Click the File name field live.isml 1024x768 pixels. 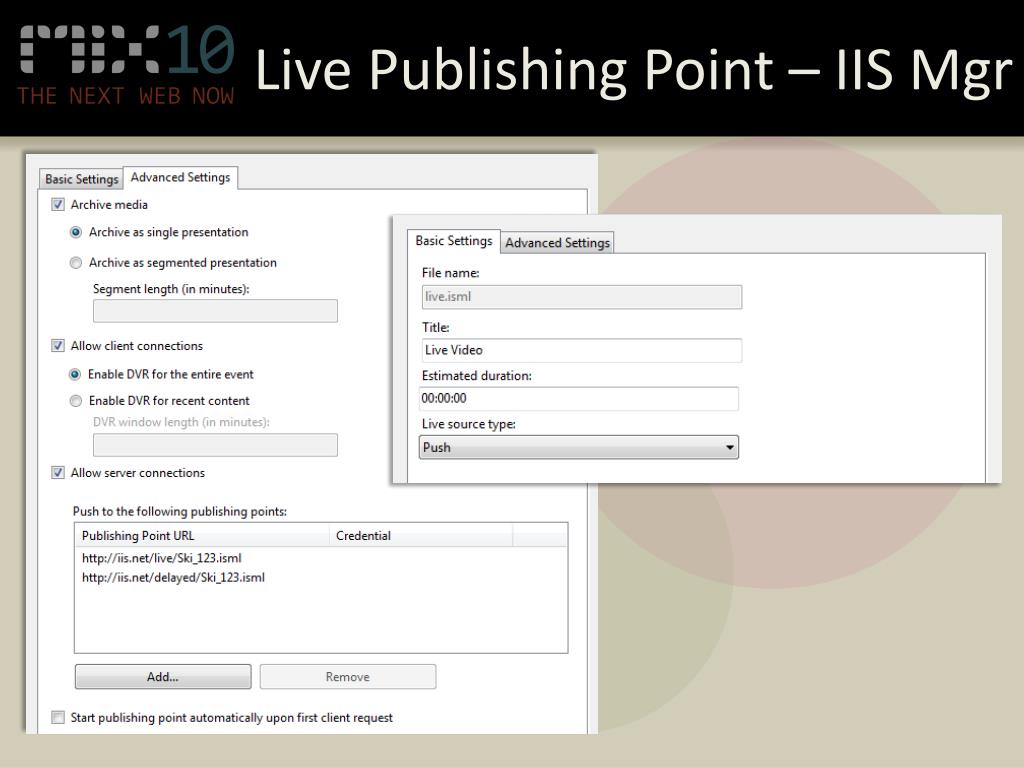point(582,297)
